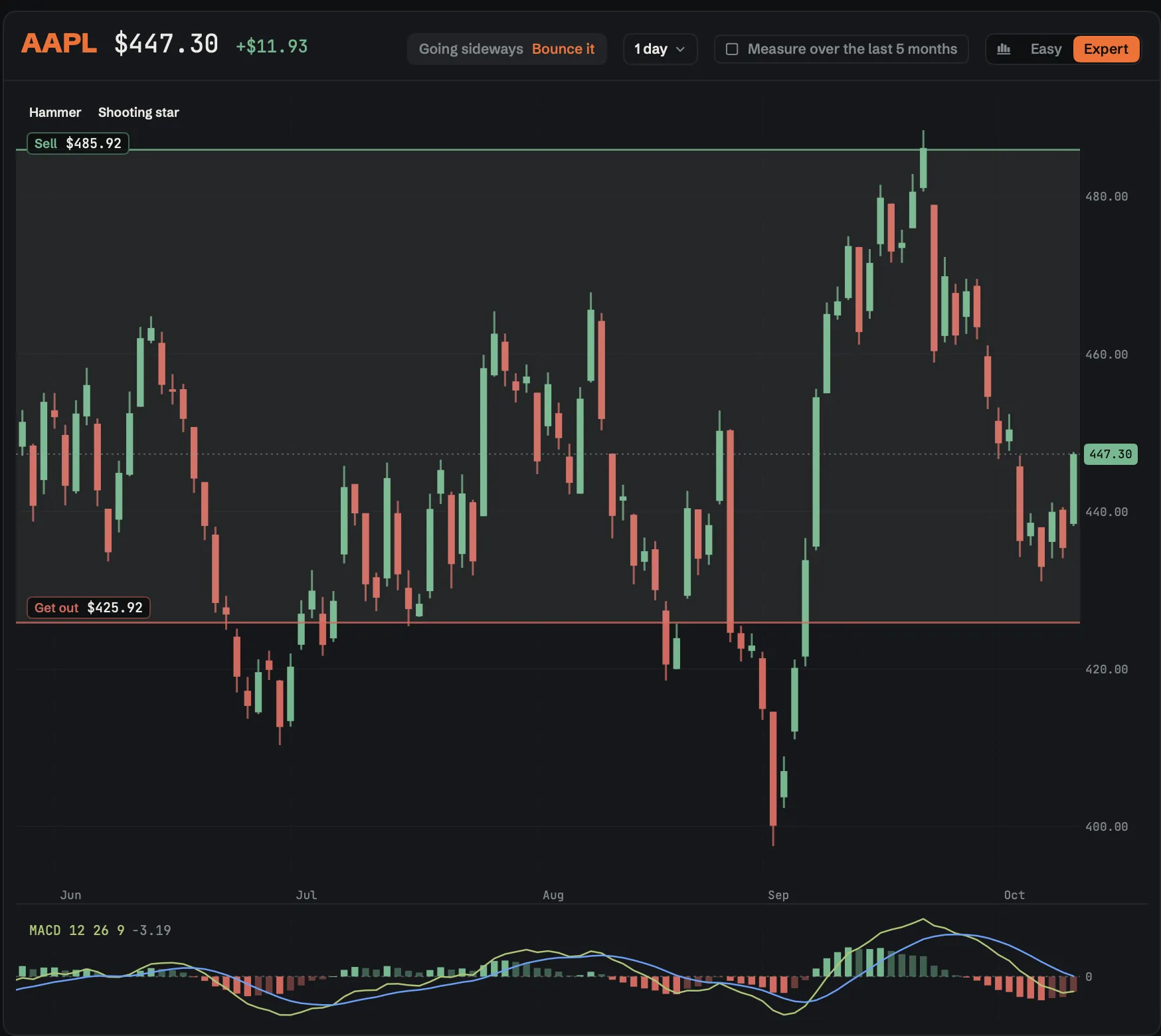This screenshot has width=1161, height=1036.
Task: Click the +$11.93 price change value
Action: click(272, 46)
